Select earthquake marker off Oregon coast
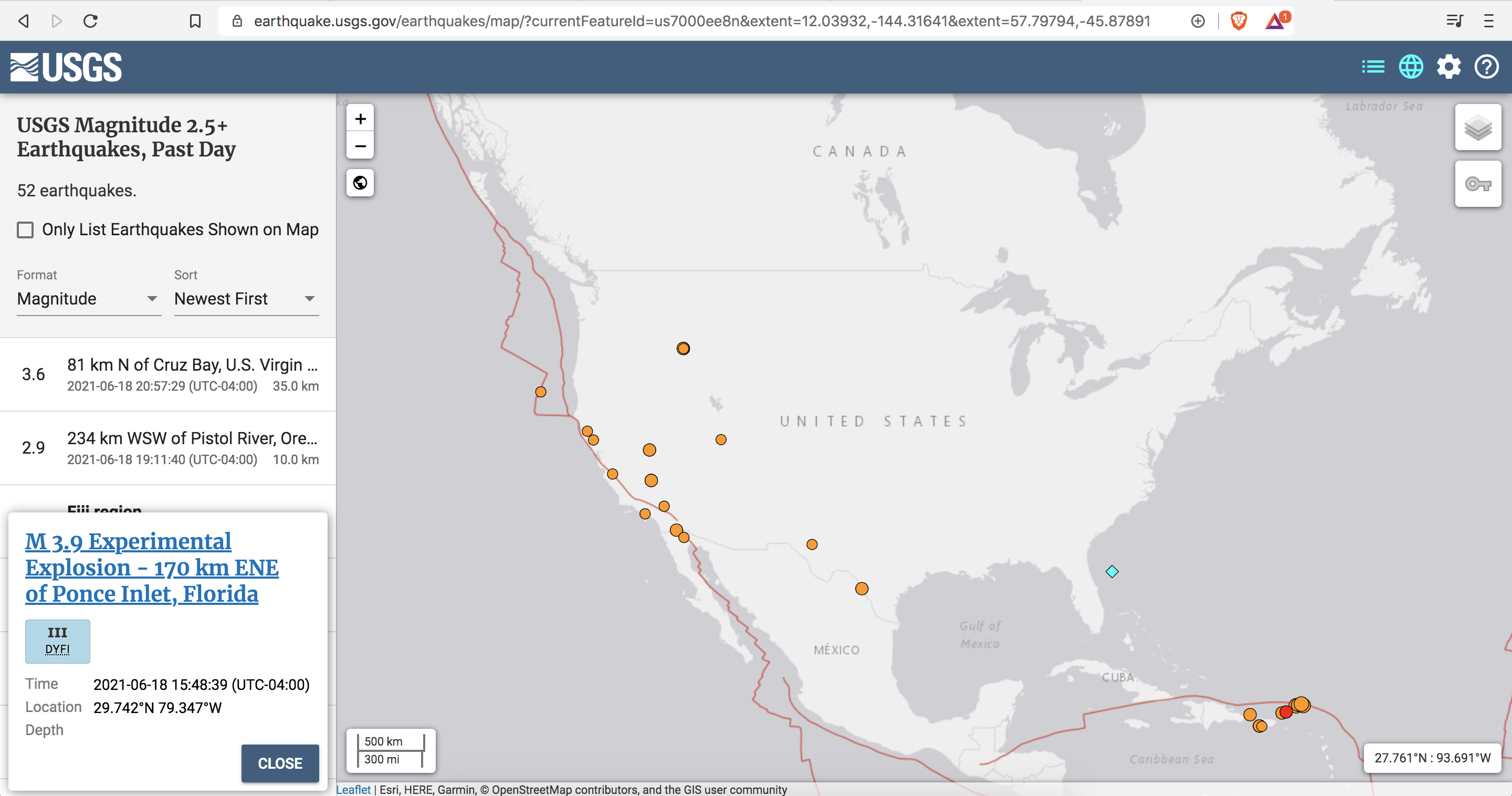The image size is (1512, 796). (541, 392)
